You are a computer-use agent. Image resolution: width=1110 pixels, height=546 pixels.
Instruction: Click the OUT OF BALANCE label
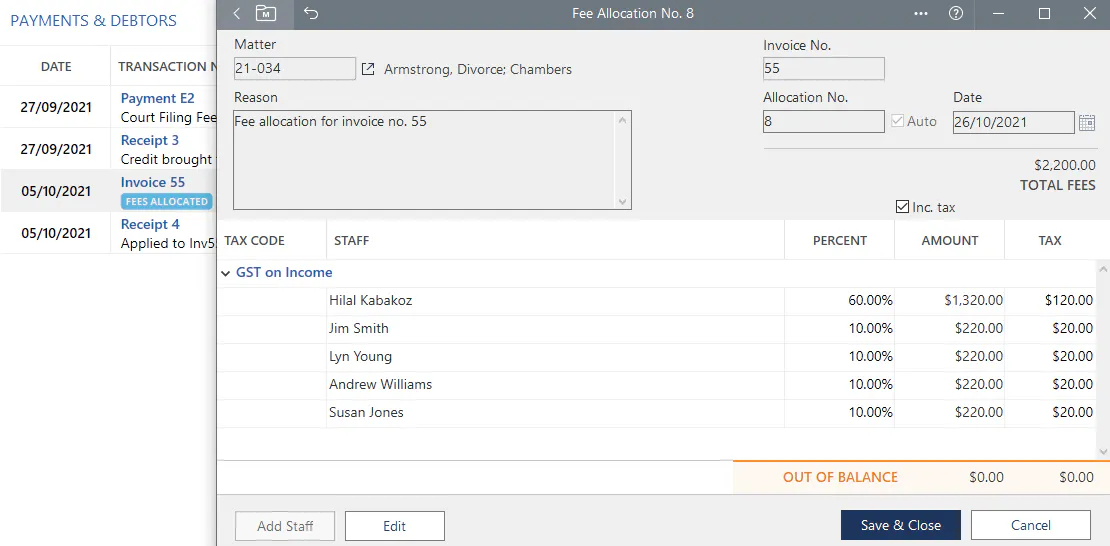[840, 477]
